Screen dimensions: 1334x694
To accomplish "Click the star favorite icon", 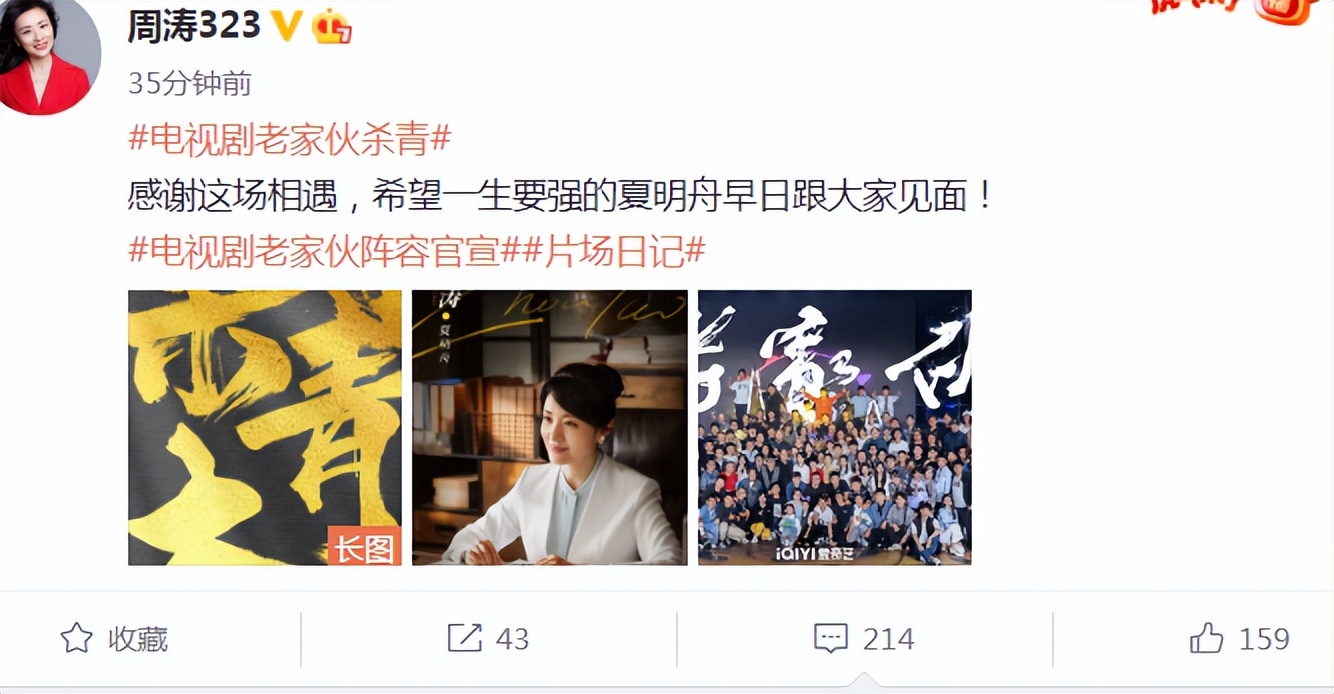I will (x=77, y=638).
